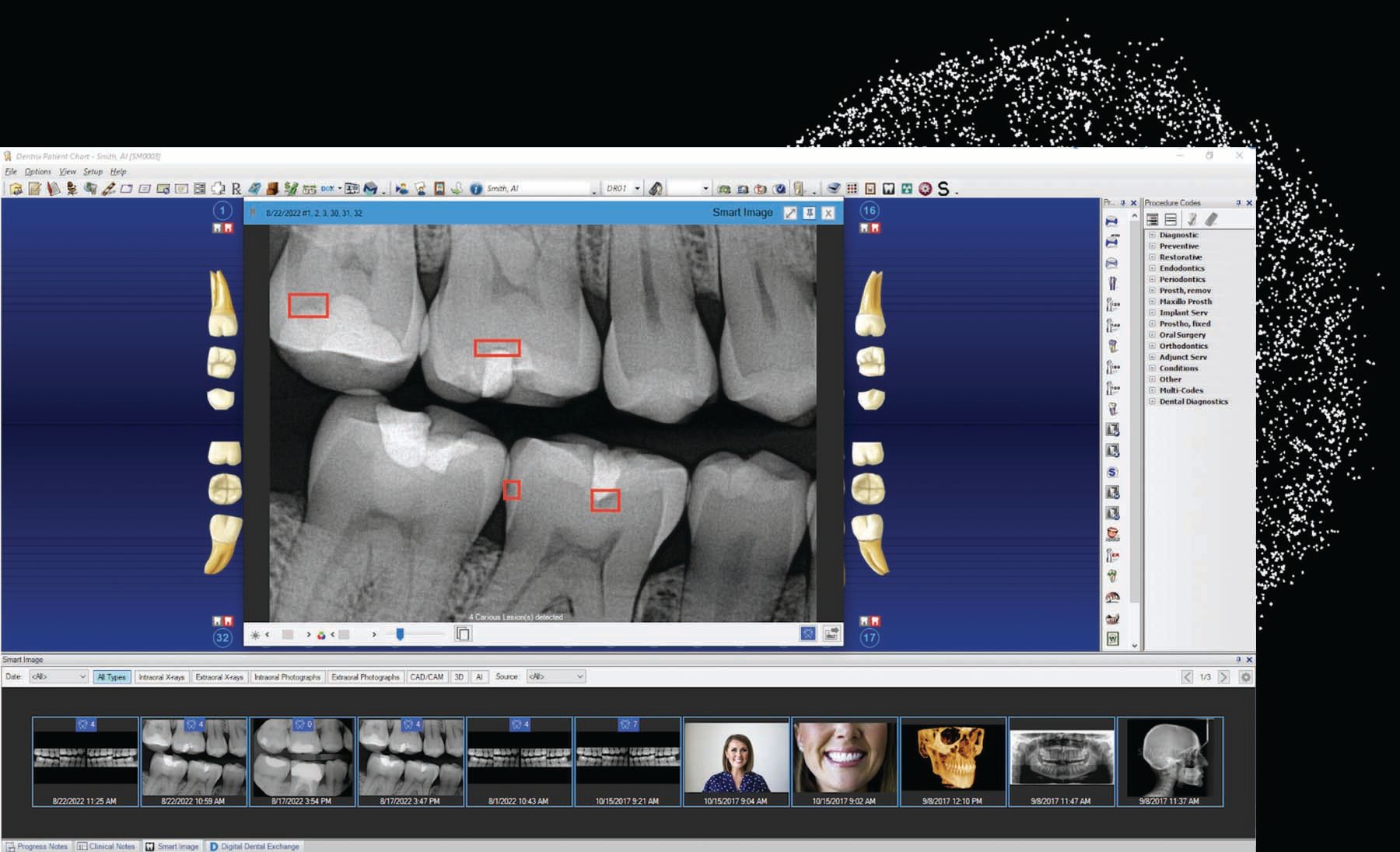1400x852 pixels.
Task: Switch to the Progress Notes tab
Action: pyautogui.click(x=37, y=847)
